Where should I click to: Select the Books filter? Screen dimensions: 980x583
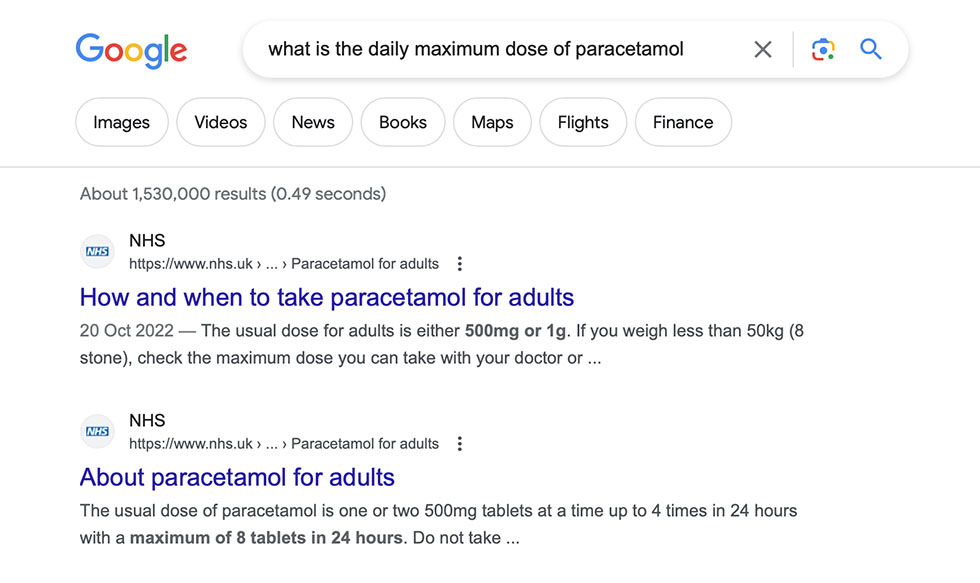click(x=403, y=122)
